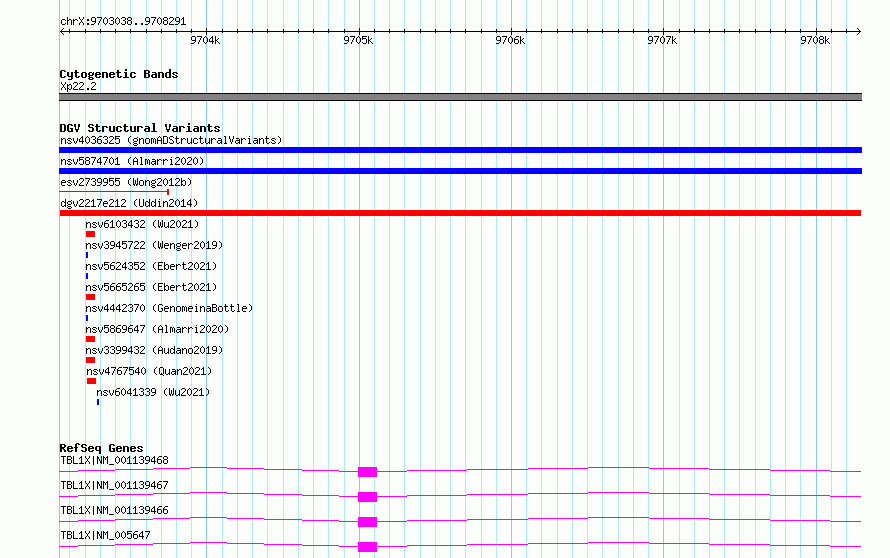Open nsv5874701 (Almarri2020) variant label

tap(132, 161)
